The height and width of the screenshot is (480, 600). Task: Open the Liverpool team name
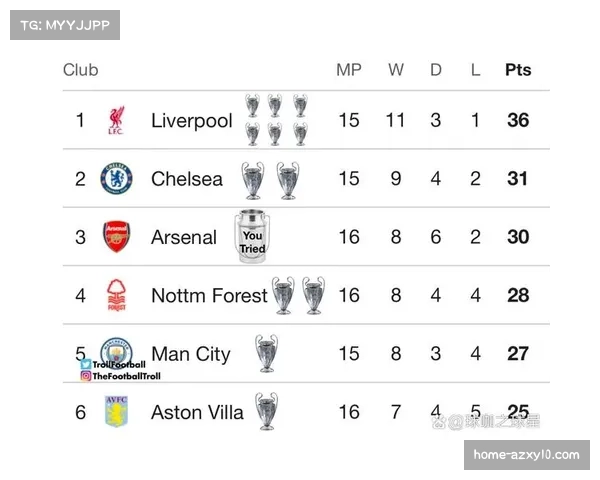pyautogui.click(x=191, y=121)
